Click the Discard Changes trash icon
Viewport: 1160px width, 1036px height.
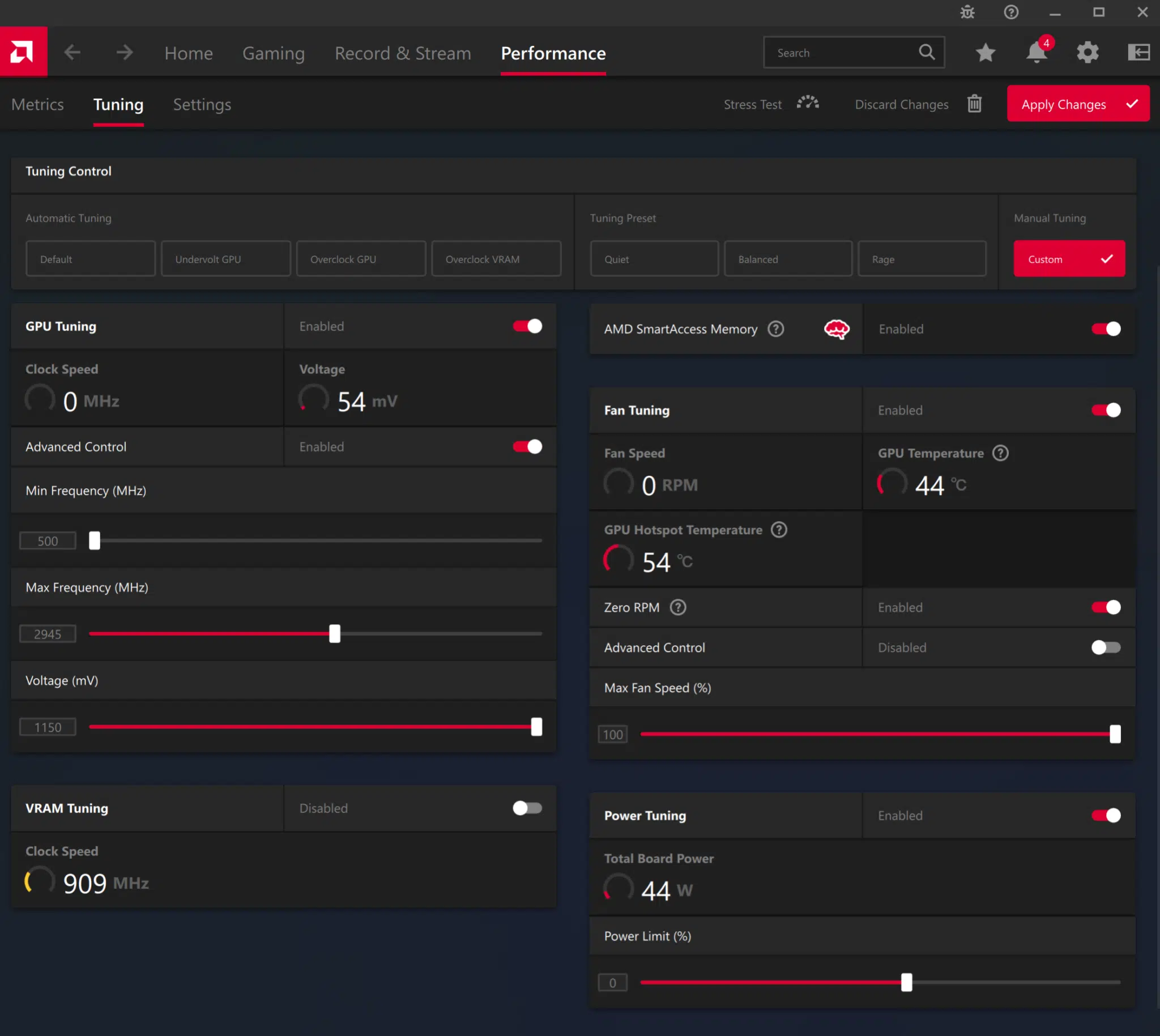click(974, 104)
